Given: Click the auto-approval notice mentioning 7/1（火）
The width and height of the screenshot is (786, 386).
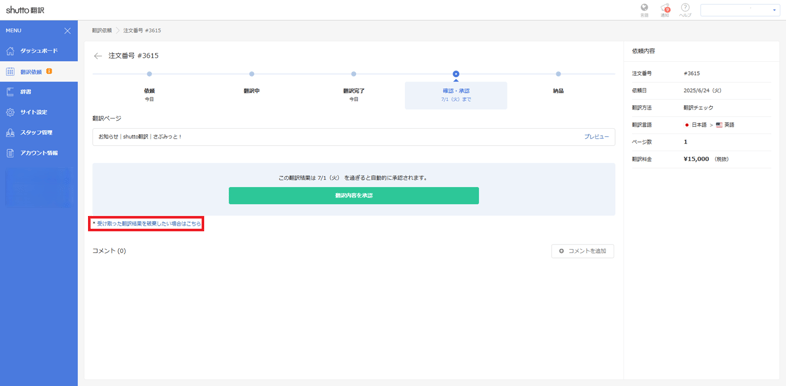Looking at the screenshot, I should [x=353, y=177].
